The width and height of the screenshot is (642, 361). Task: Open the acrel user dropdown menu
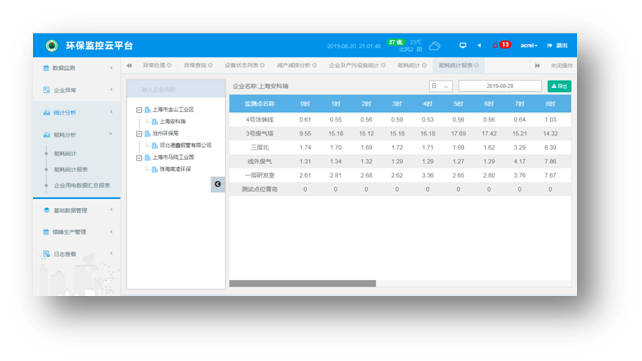529,45
